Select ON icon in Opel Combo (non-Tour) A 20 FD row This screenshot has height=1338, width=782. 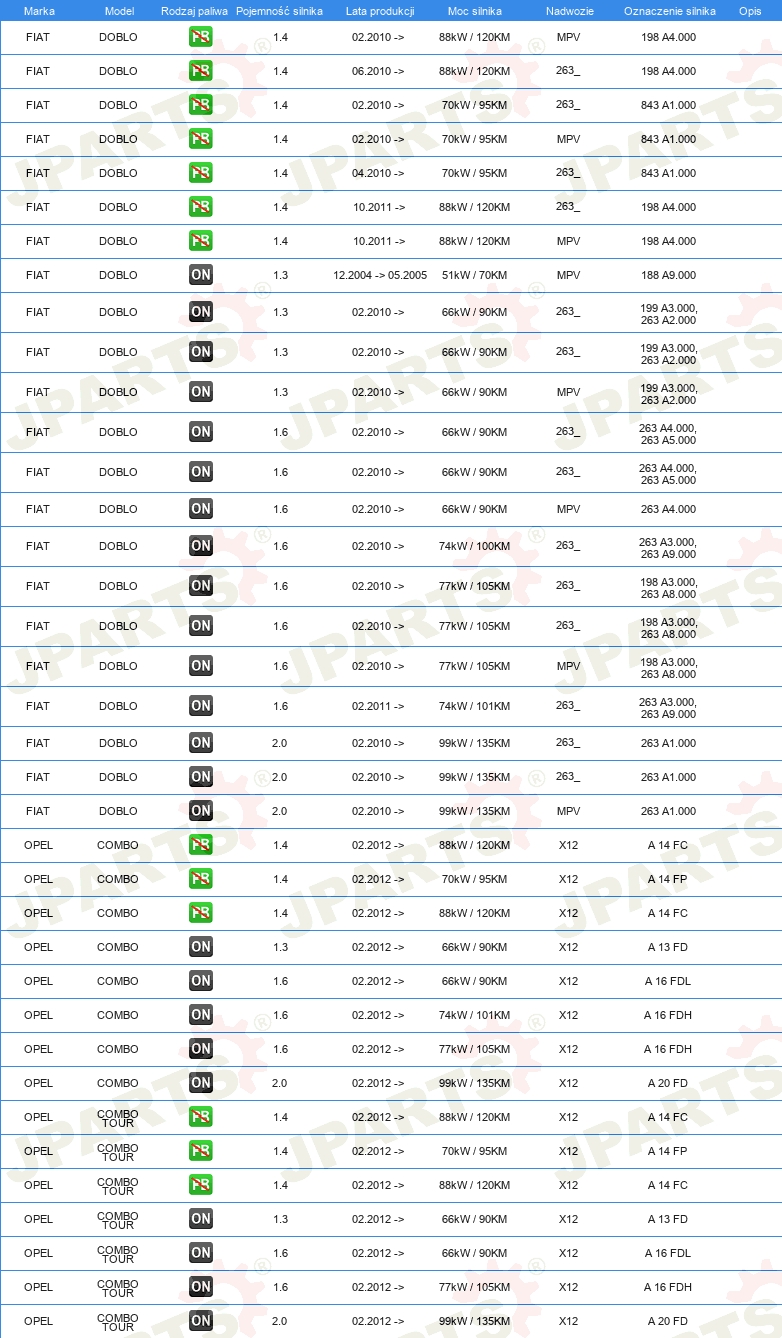pyautogui.click(x=201, y=1083)
